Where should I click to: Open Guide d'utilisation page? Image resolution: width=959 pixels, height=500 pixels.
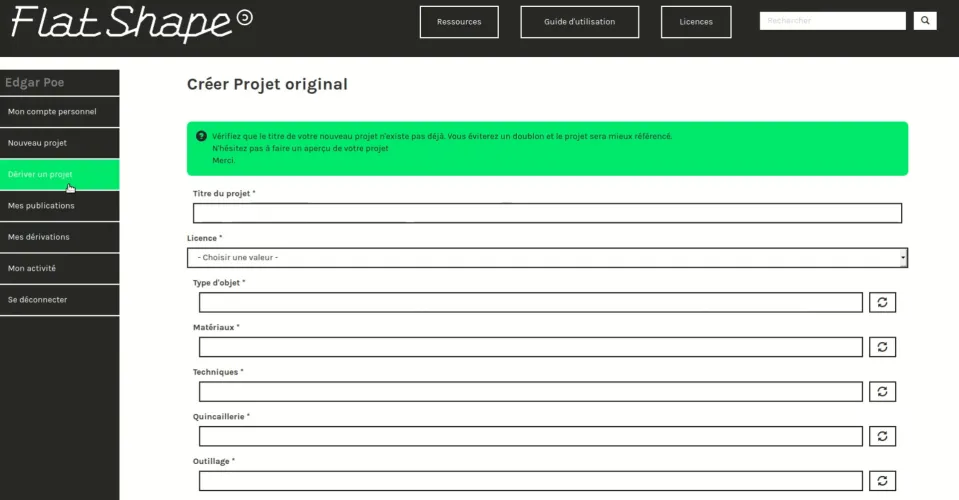579,22
